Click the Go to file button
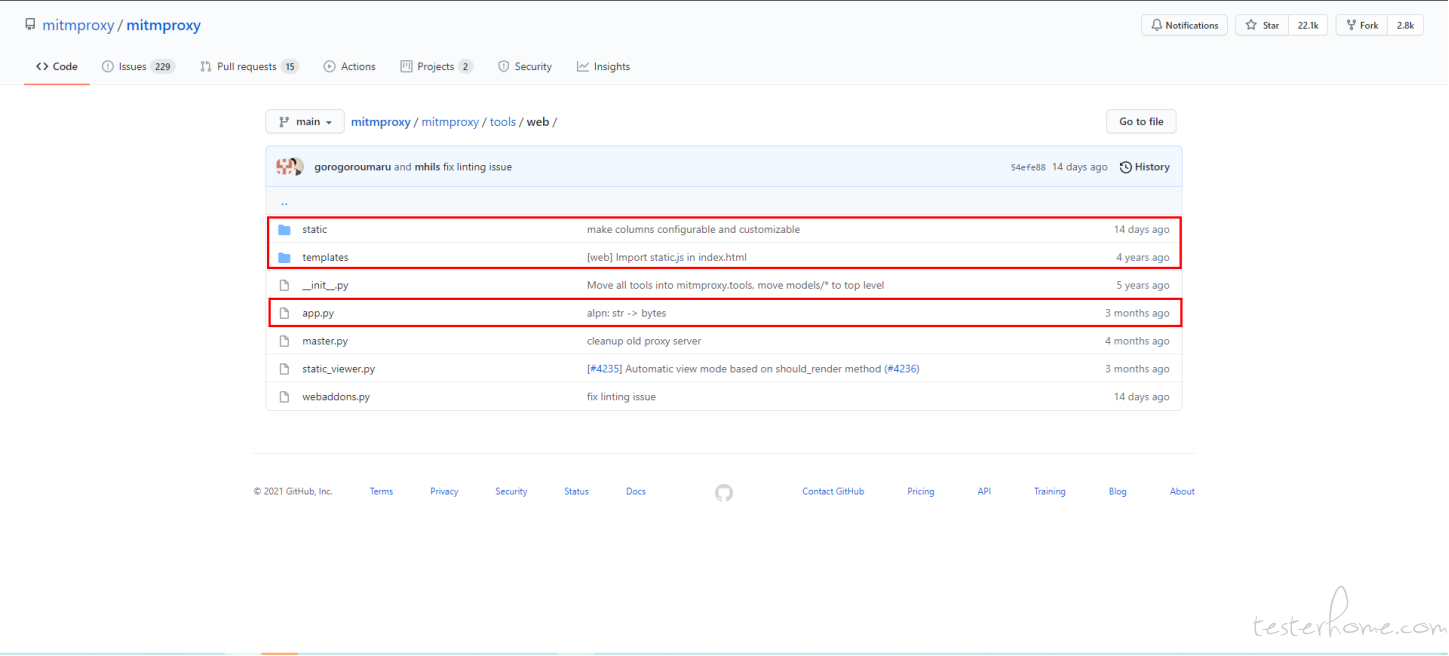 (x=1141, y=122)
